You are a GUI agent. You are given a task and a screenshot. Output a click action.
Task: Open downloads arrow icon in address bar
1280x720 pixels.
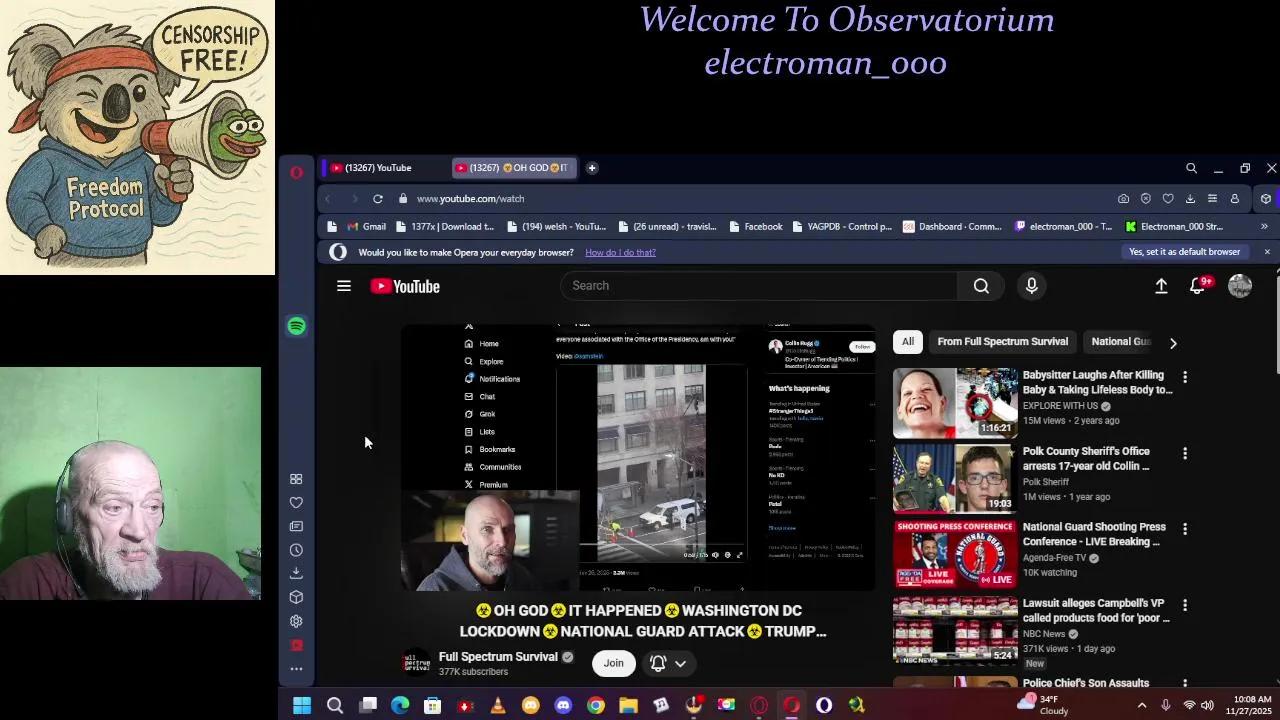pyautogui.click(x=1190, y=198)
